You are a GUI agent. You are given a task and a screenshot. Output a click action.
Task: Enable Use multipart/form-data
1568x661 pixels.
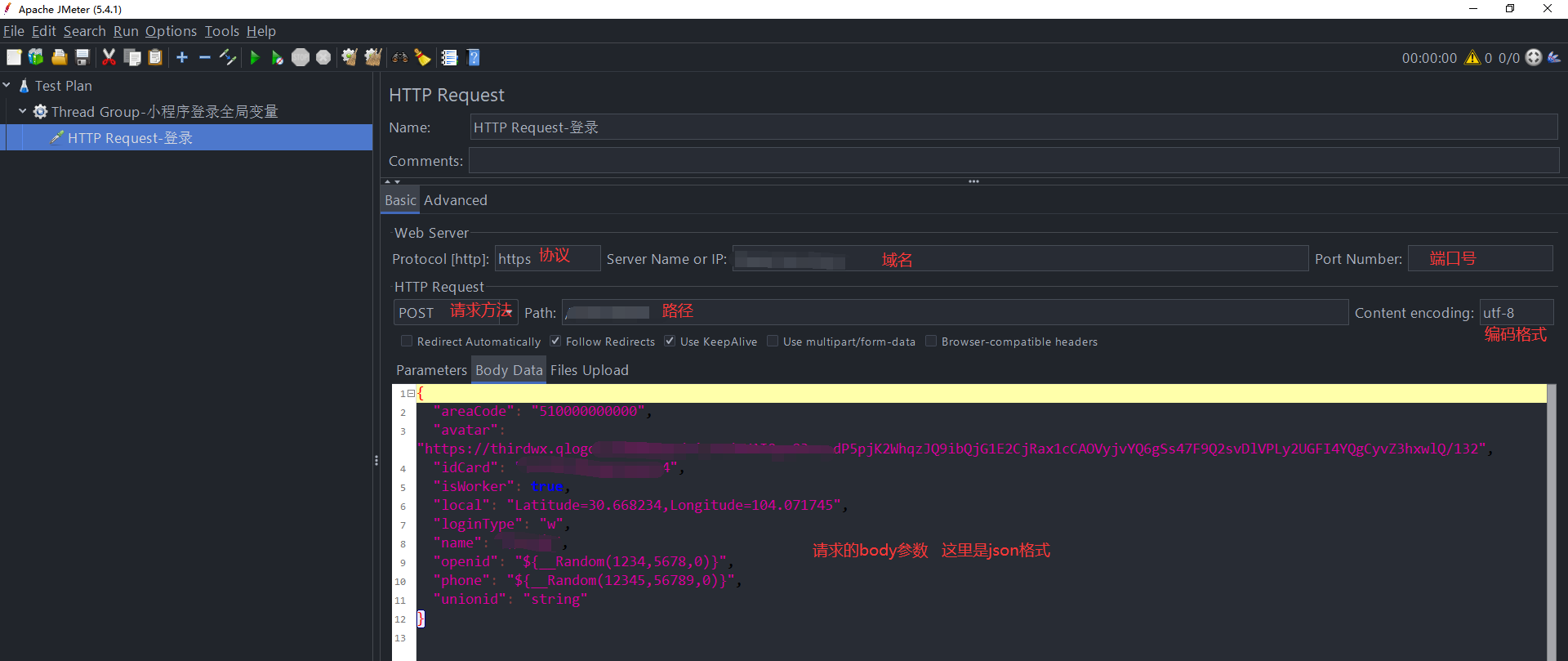tap(773, 342)
